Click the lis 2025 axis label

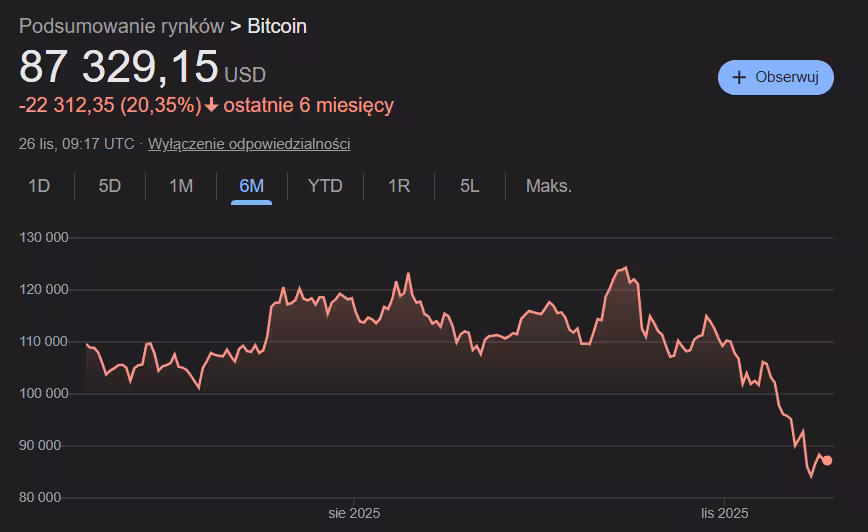click(x=724, y=513)
